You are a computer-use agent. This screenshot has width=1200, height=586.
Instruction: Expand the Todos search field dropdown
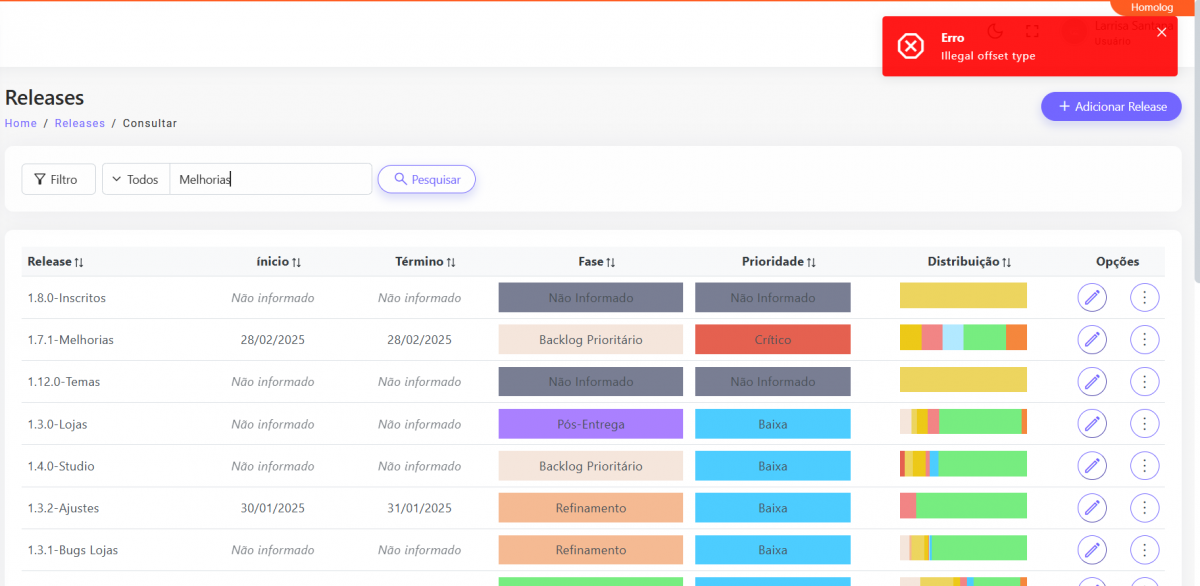pos(136,179)
